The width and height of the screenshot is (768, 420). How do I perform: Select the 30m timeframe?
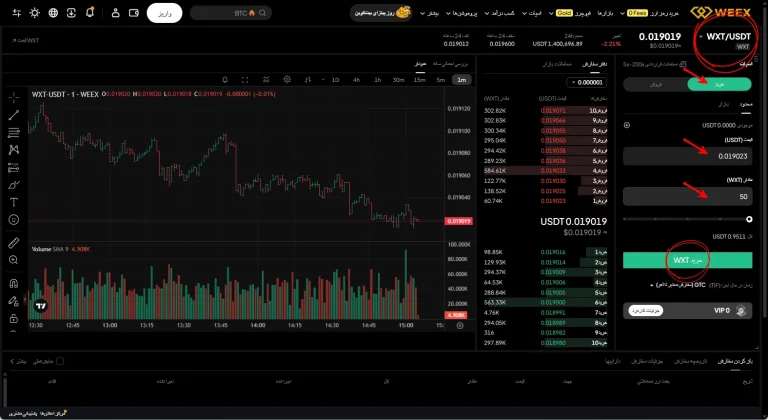coord(398,79)
